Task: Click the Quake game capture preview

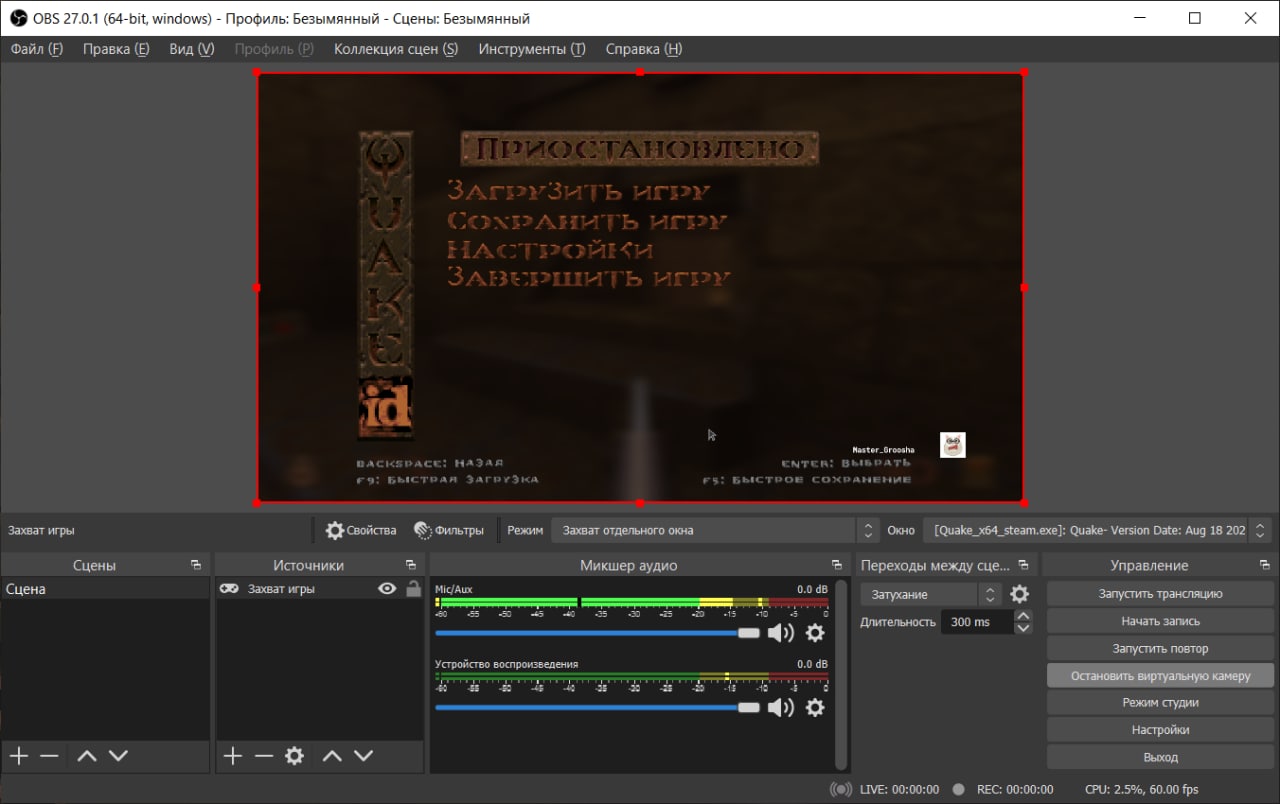Action: click(640, 287)
